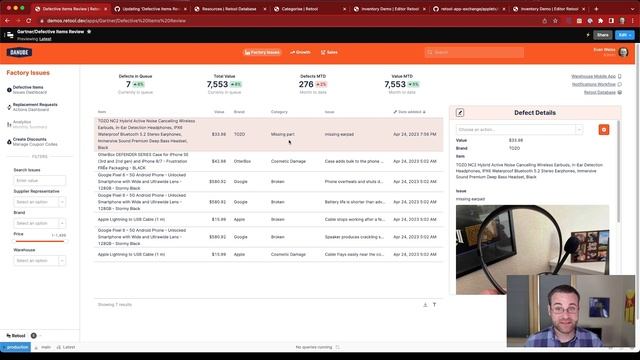This screenshot has height=360, width=640.
Task: Switch to Updating 'Defective Items' GitHub tab
Action: tap(151, 9)
